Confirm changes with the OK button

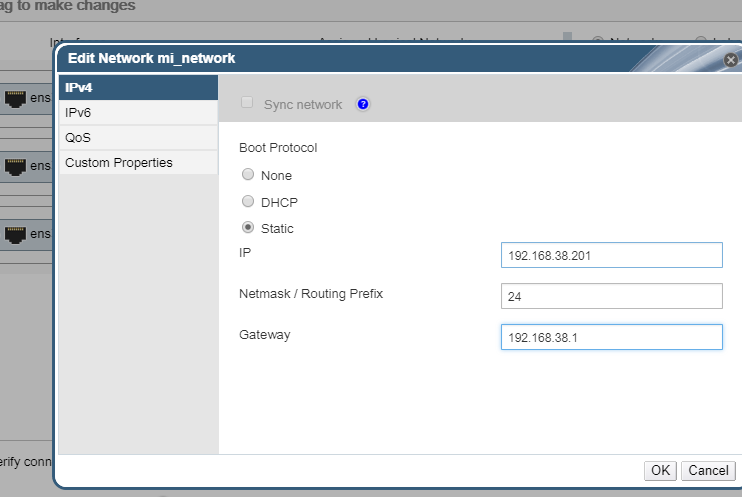pyautogui.click(x=660, y=470)
